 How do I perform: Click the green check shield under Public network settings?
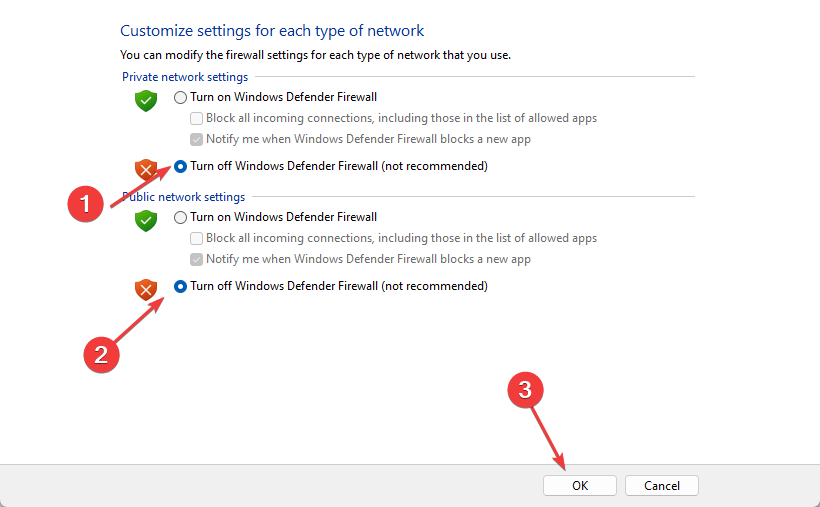[146, 220]
